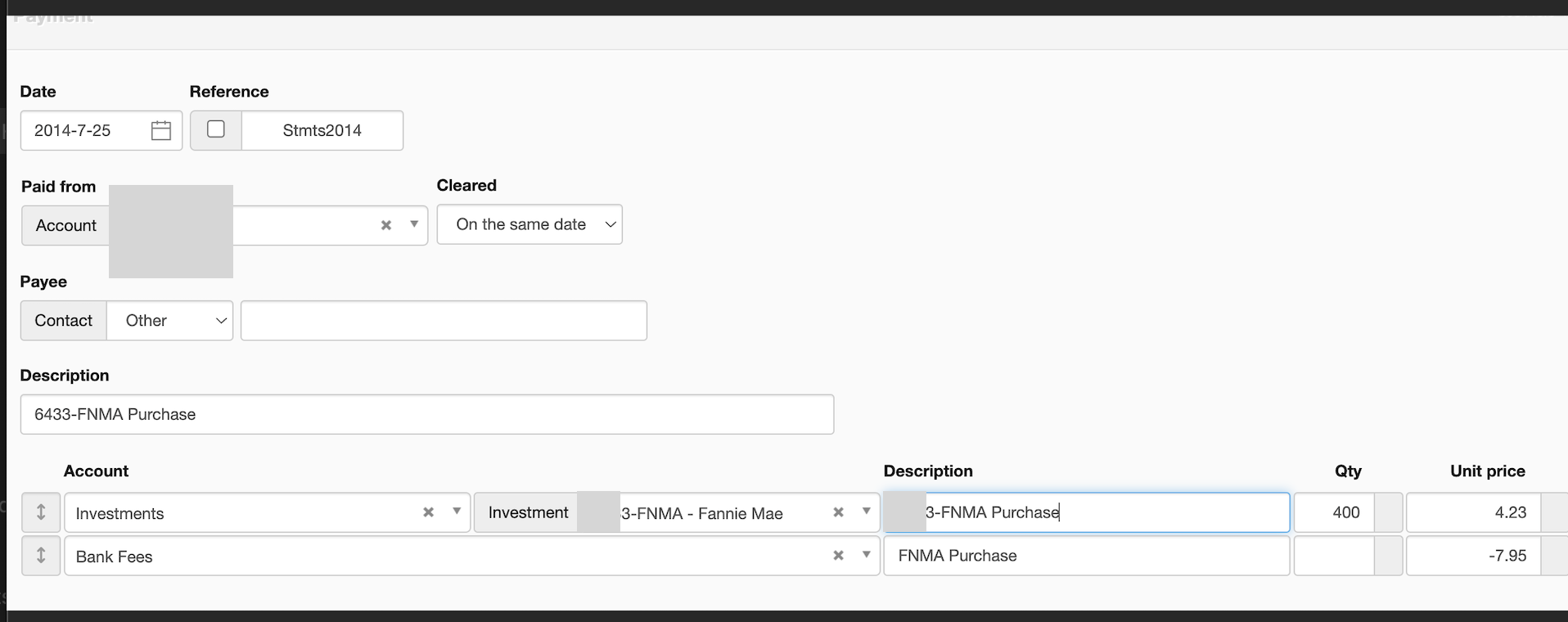Open the Cleared 'On the same date' dropdown

(529, 224)
